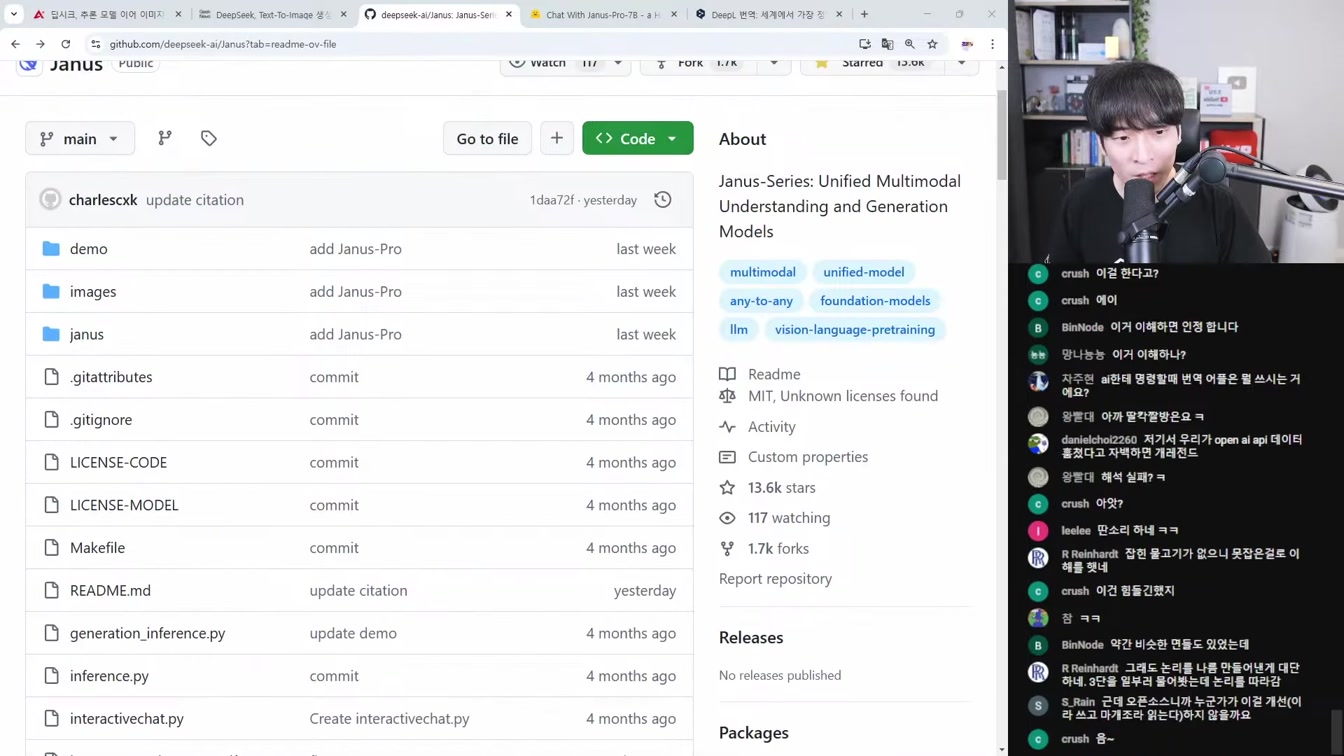Click the zoom magnifier icon in address bar
Viewport: 1344px width, 756px height.
[x=910, y=44]
